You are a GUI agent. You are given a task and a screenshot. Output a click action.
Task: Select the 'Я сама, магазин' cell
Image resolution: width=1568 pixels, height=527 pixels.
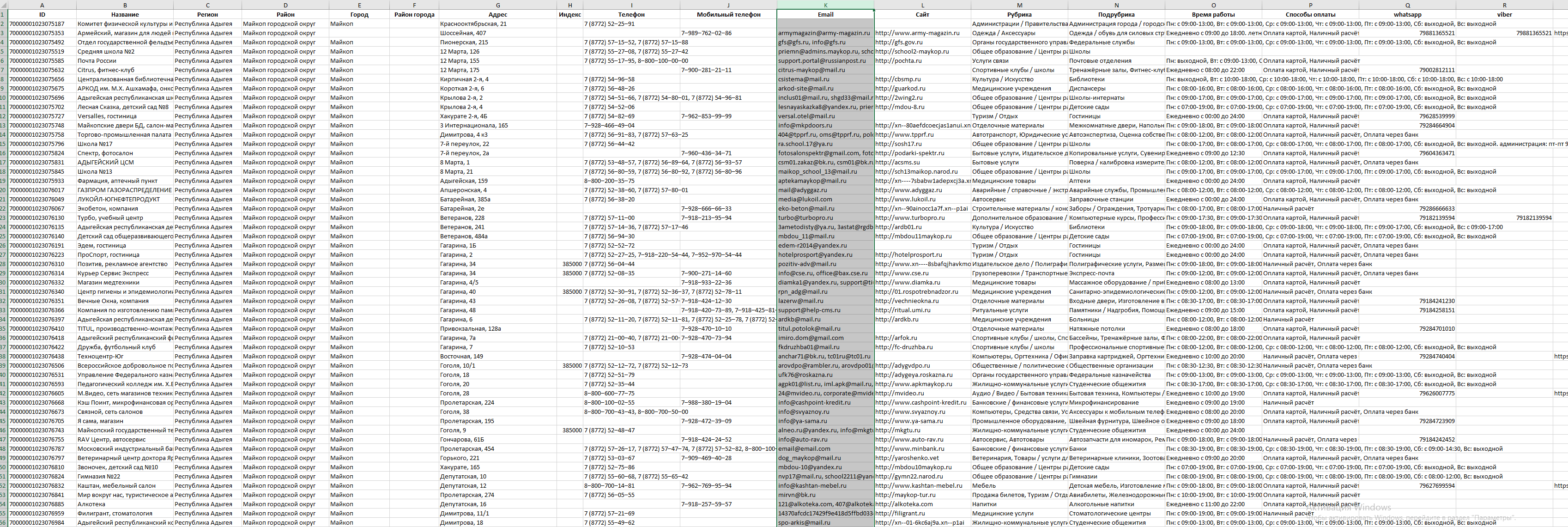point(125,421)
